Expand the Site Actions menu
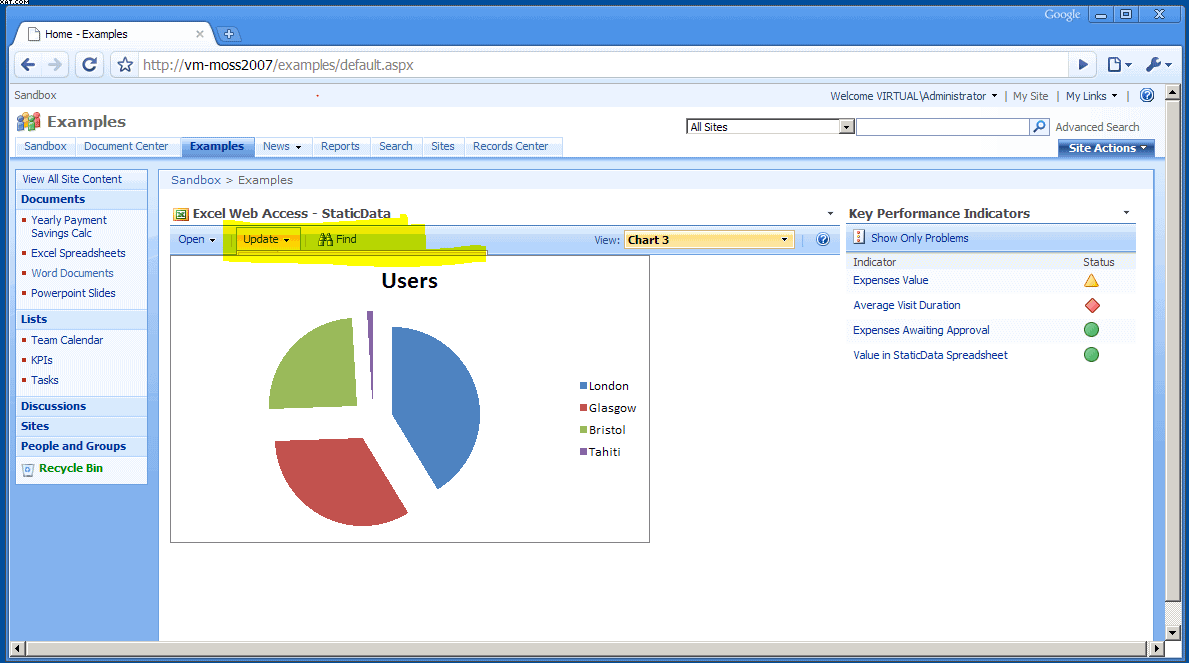The width and height of the screenshot is (1189, 663). [x=1106, y=148]
